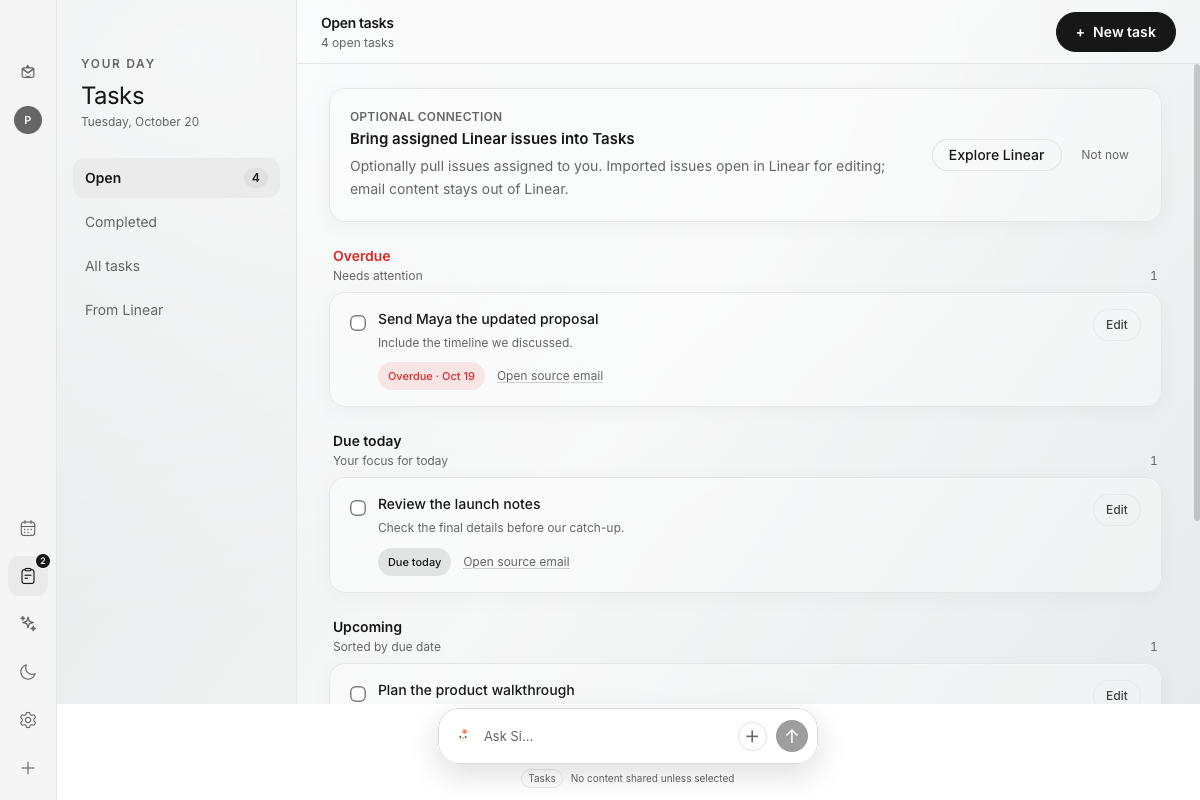
Task: Create a New task
Action: [x=1116, y=32]
